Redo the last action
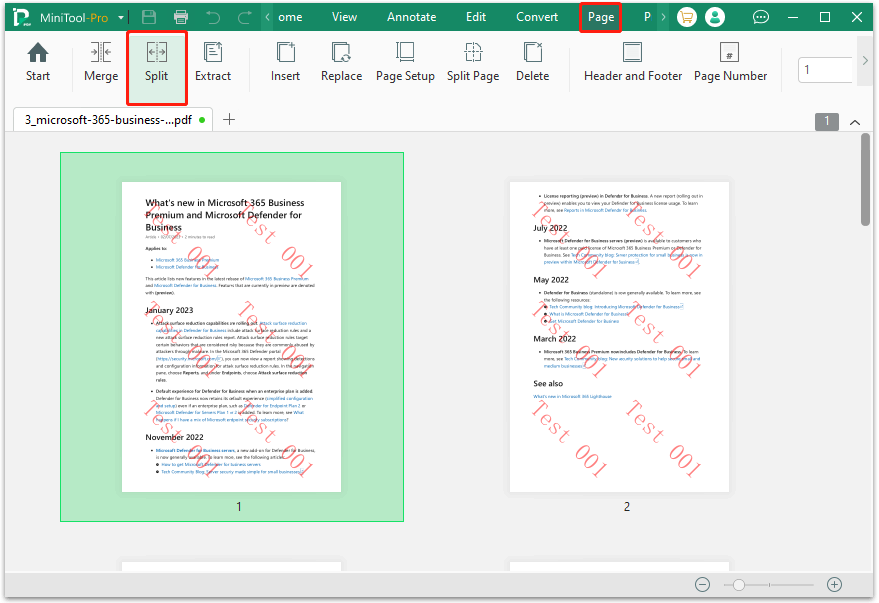Image resolution: width=879 pixels, height=603 pixels. click(x=244, y=17)
